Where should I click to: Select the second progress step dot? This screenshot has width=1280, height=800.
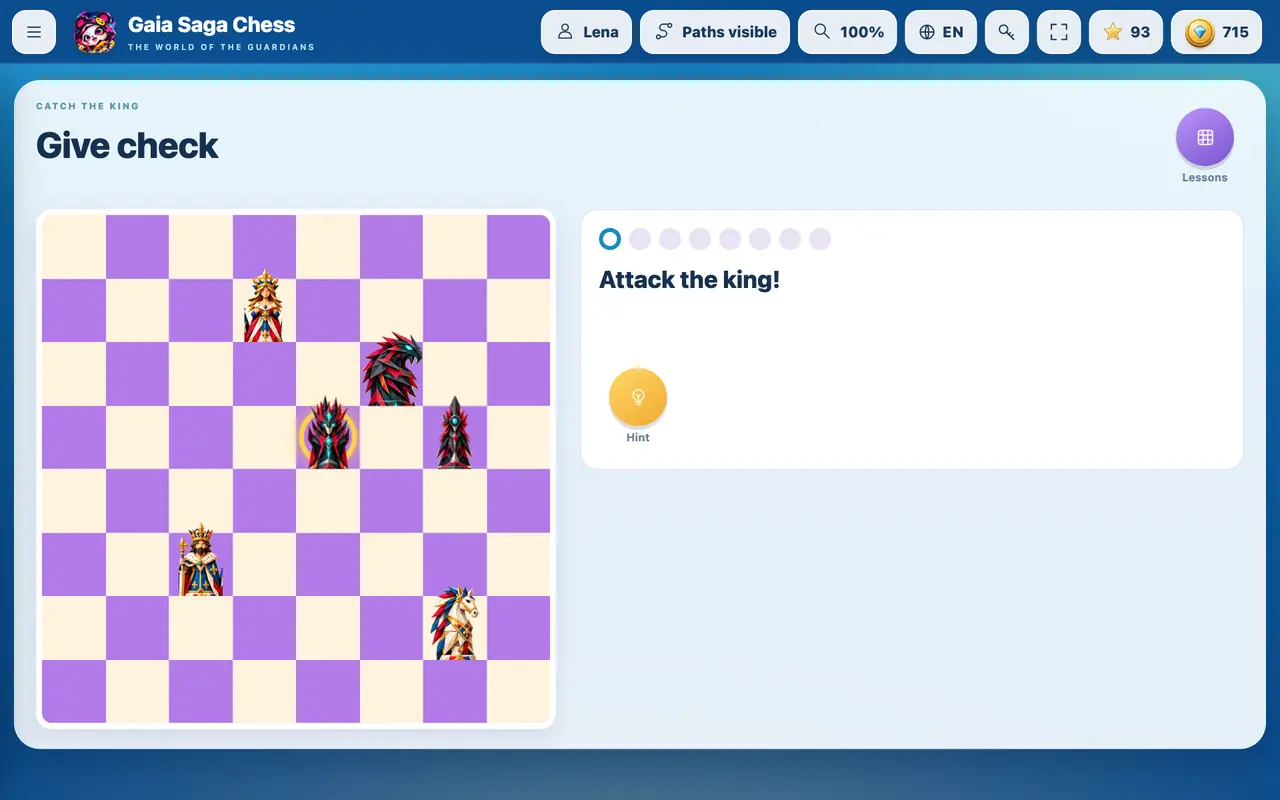pyautogui.click(x=640, y=239)
